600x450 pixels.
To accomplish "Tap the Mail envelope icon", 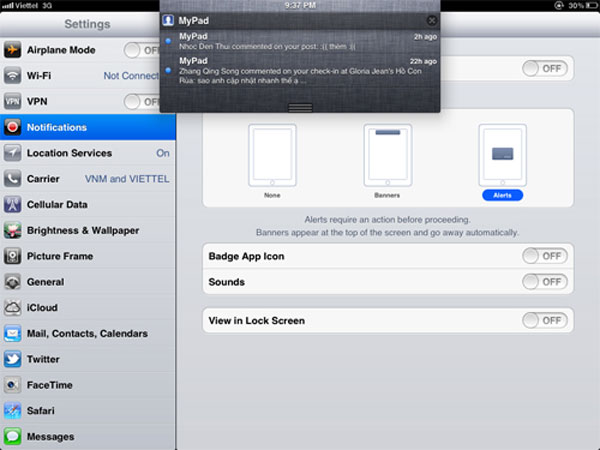I will (12, 333).
